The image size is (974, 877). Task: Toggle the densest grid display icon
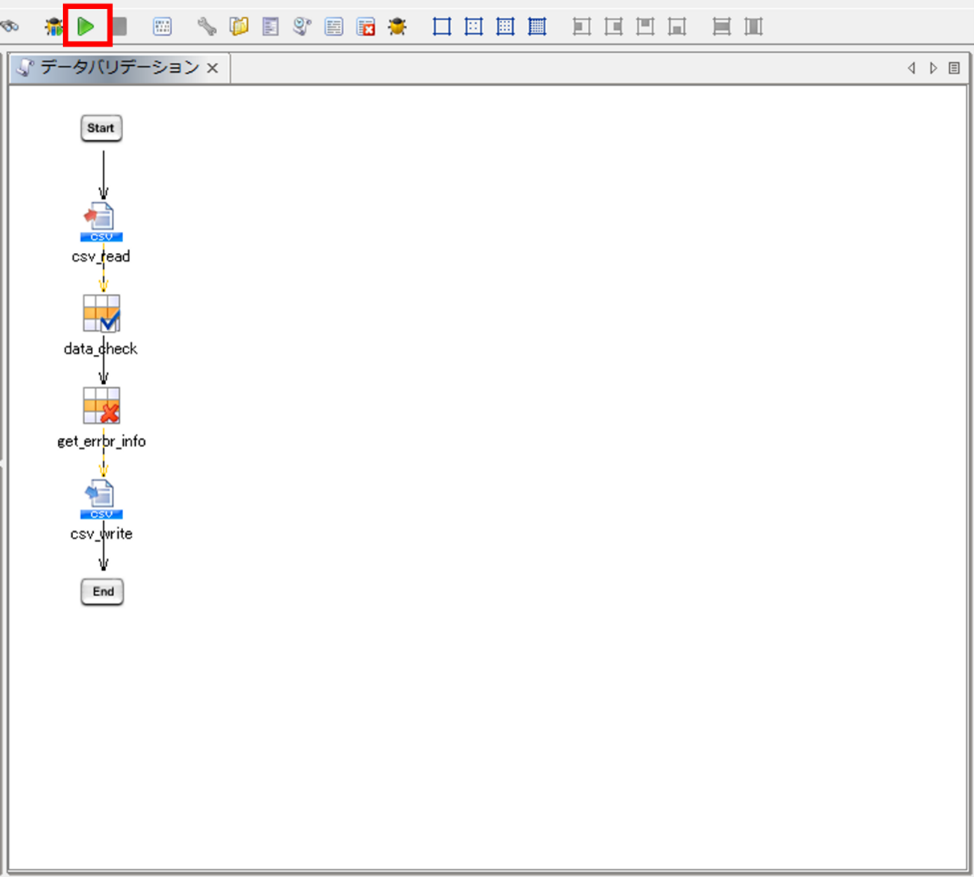click(537, 27)
